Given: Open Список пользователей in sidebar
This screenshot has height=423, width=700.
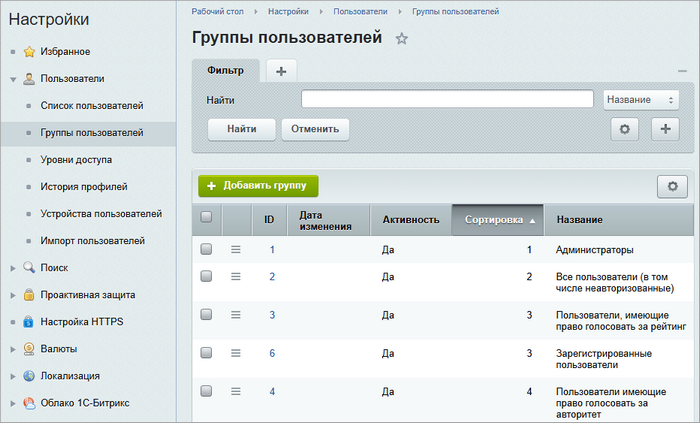Looking at the screenshot, I should click(x=92, y=105).
